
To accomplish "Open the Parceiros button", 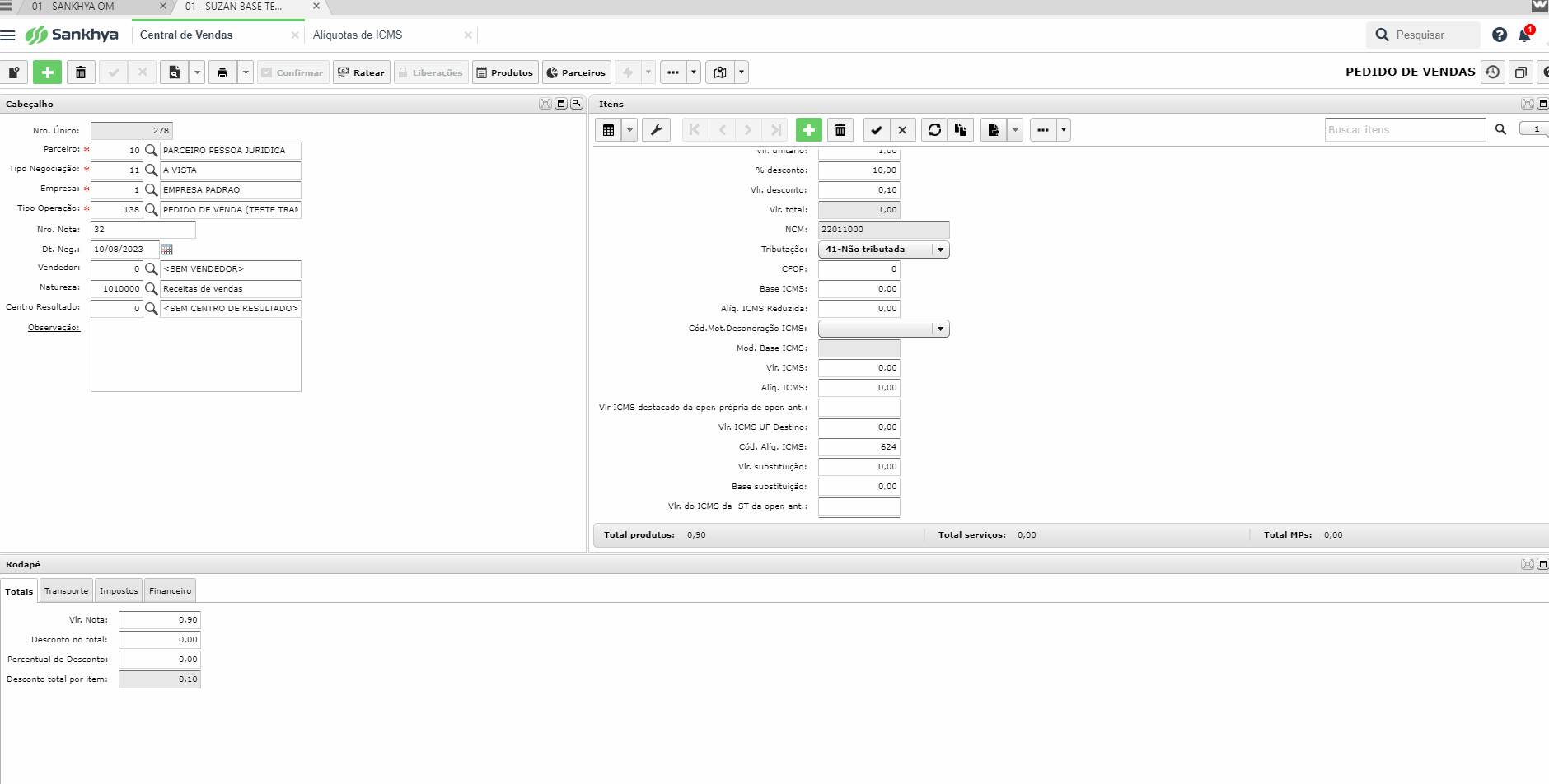I will coord(576,72).
